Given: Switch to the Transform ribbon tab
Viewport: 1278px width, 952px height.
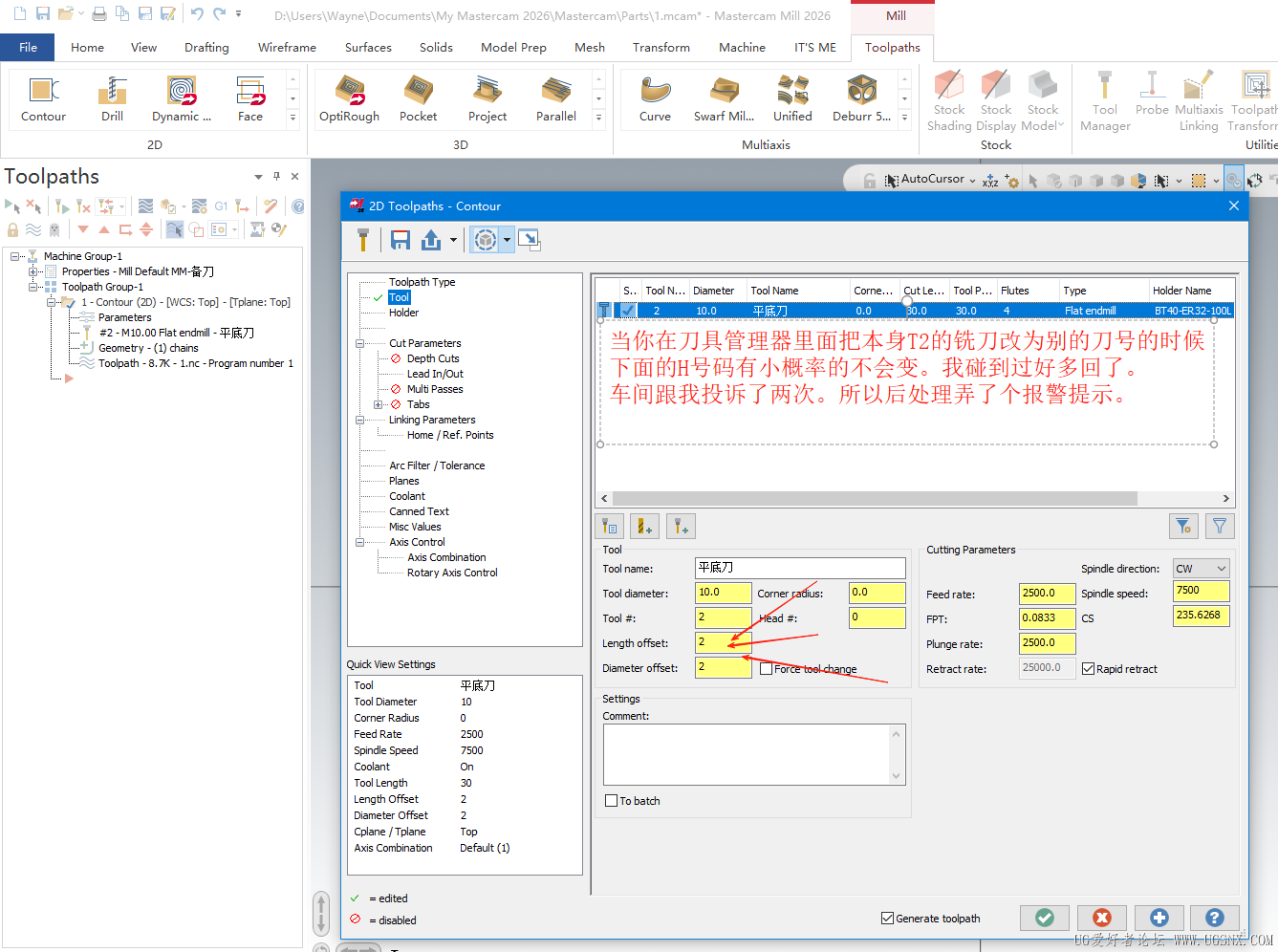Looking at the screenshot, I should point(661,47).
